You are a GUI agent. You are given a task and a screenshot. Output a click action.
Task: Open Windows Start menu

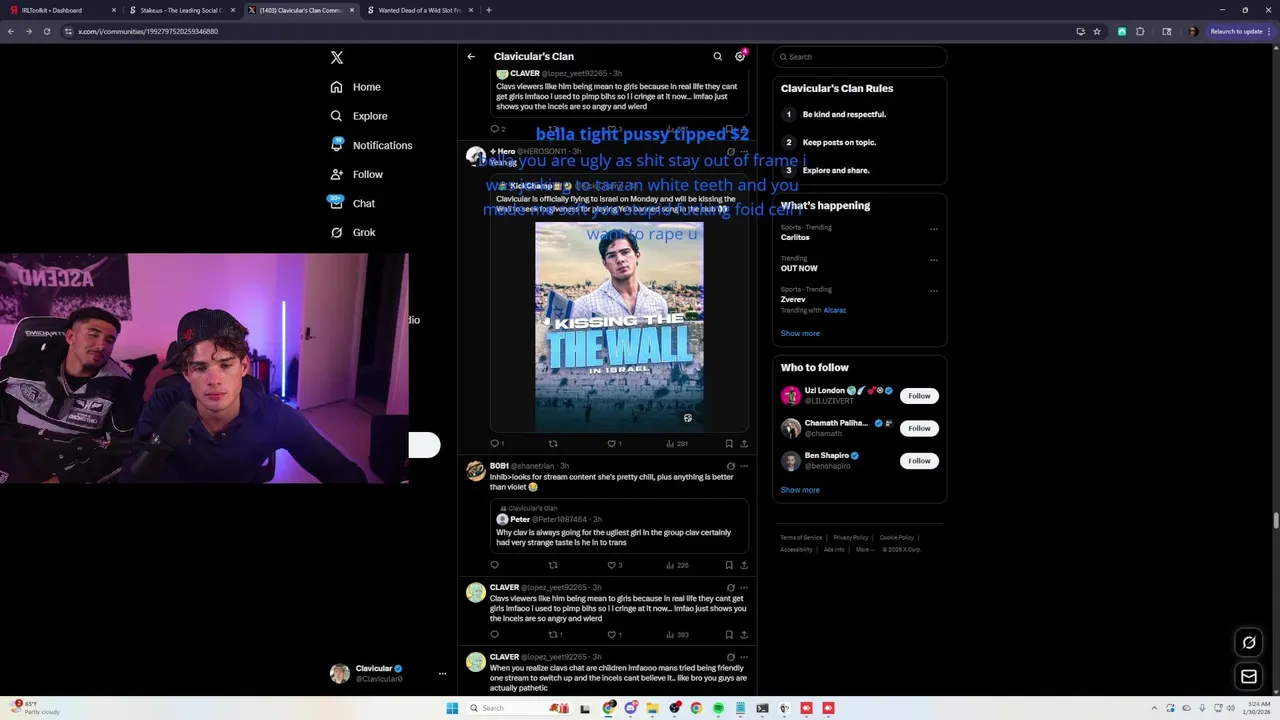(452, 708)
